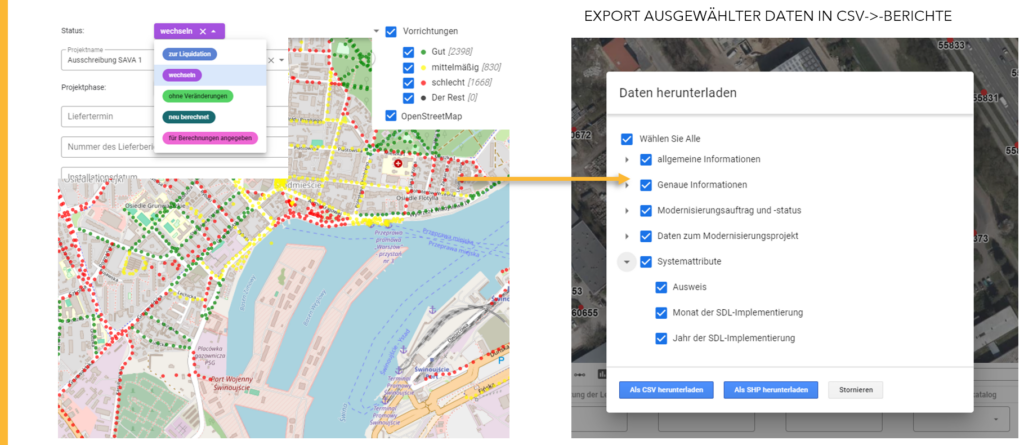The width and height of the screenshot is (1024, 445).
Task: Collapse the Systemattribute section
Action: [x=627, y=262]
